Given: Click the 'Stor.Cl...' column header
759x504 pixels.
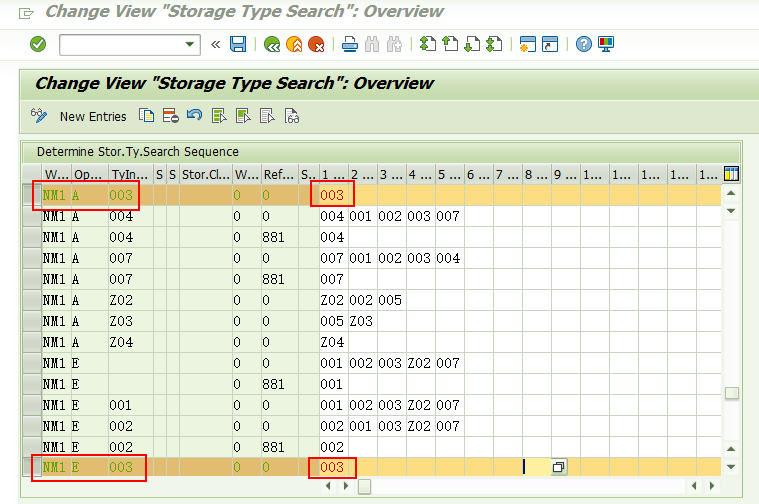Looking at the screenshot, I should point(206,175).
